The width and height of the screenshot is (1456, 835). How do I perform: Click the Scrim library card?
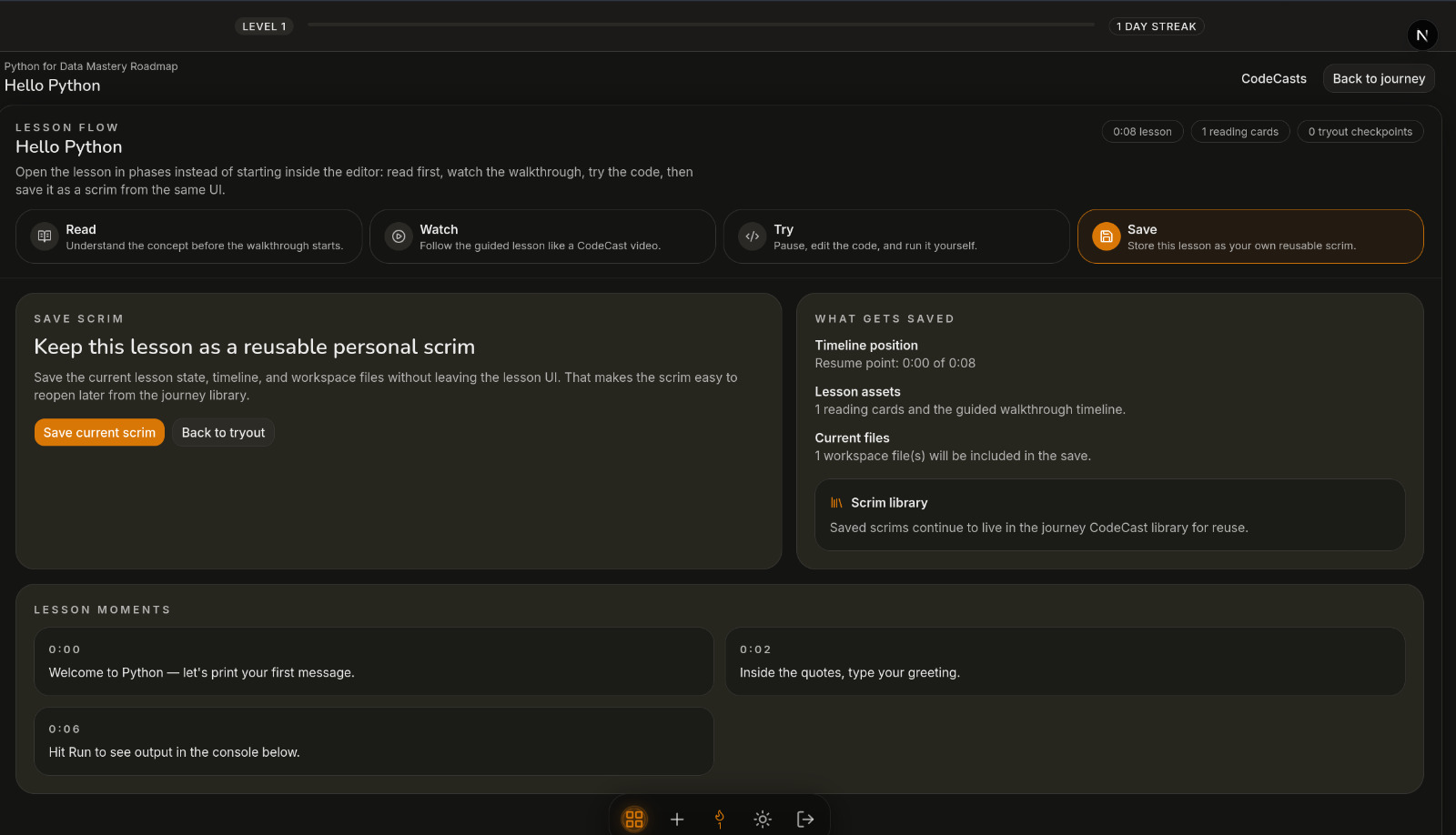(x=1110, y=515)
